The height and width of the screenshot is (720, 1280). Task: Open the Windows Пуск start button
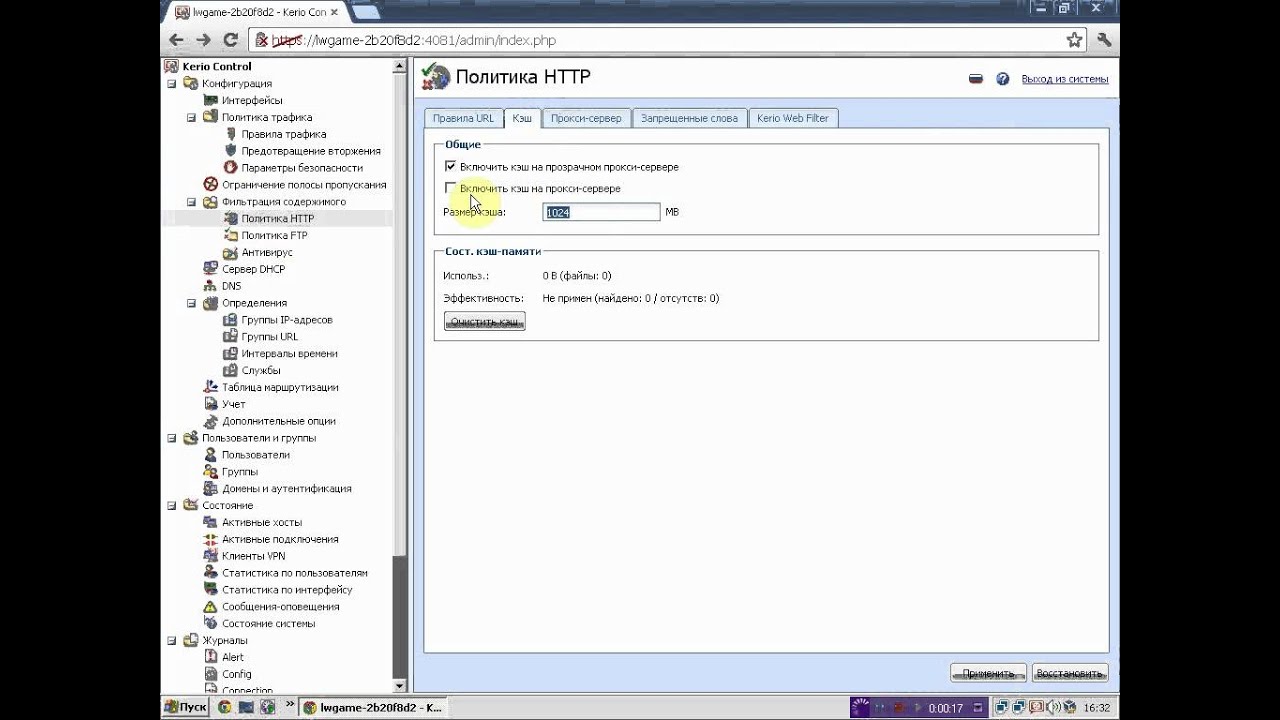pos(184,707)
